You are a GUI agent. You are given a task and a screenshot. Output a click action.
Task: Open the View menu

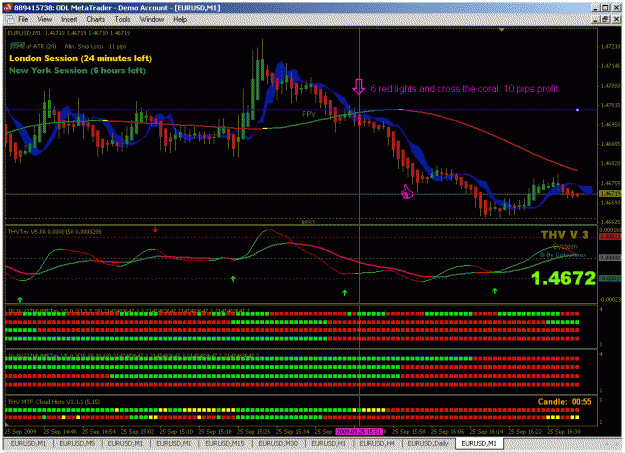pyautogui.click(x=44, y=19)
